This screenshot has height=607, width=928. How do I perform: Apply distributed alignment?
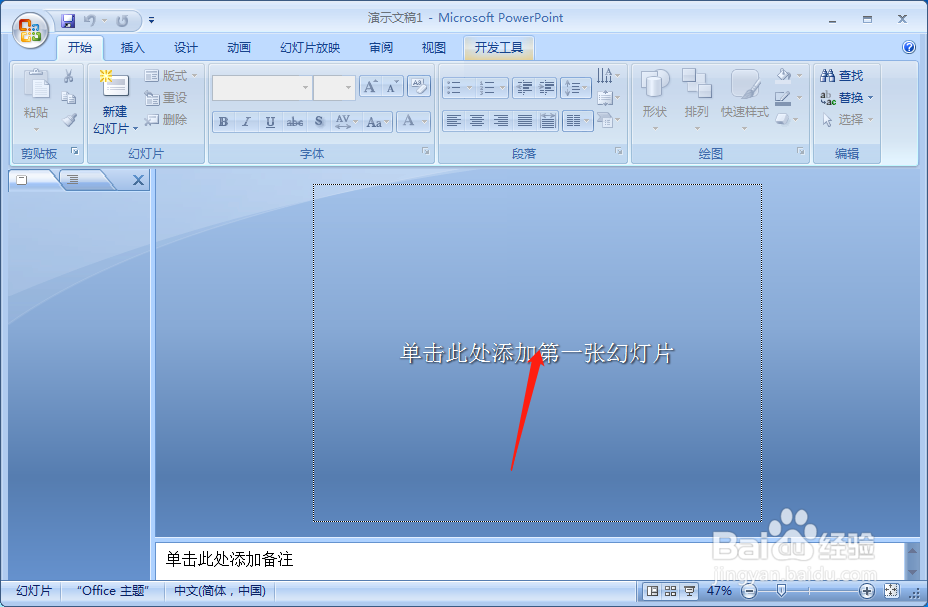click(548, 121)
